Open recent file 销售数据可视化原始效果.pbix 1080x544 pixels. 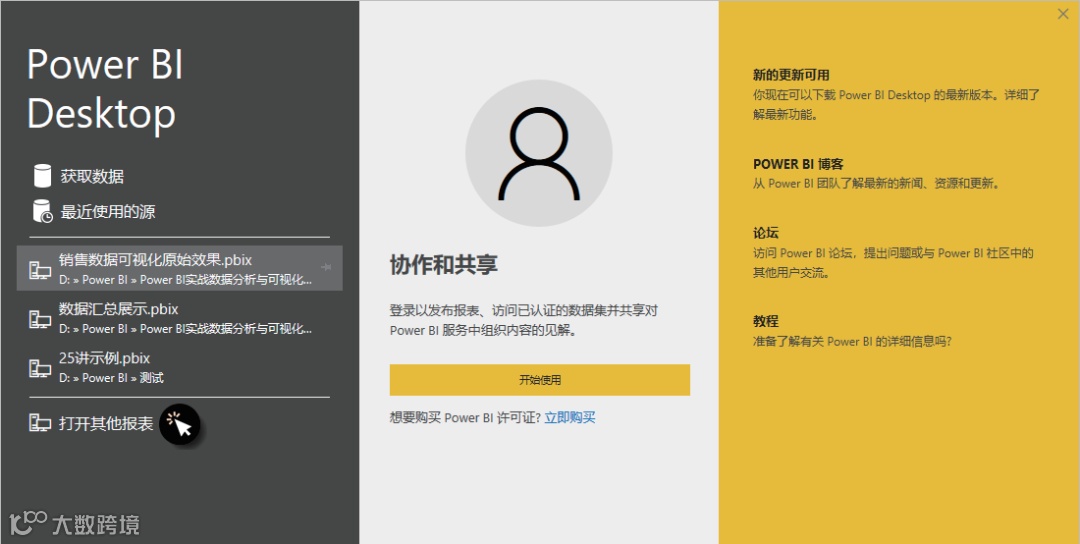(x=179, y=268)
